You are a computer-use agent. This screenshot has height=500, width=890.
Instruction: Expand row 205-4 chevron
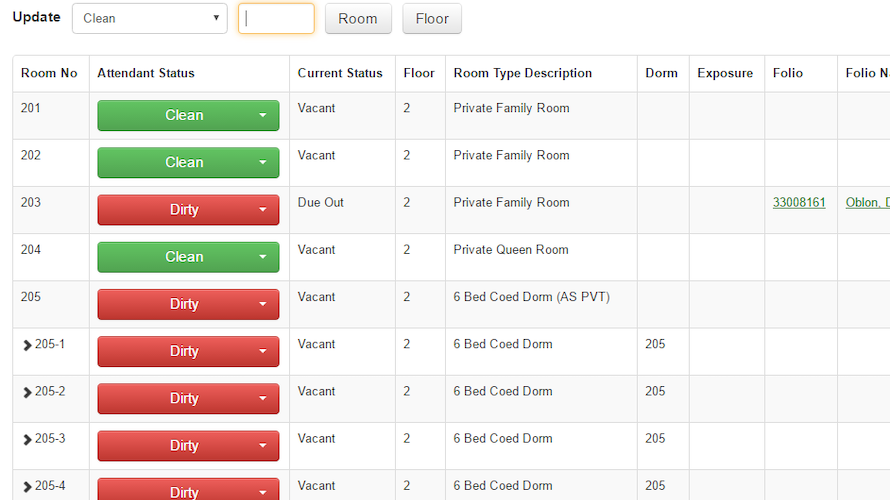click(27, 486)
